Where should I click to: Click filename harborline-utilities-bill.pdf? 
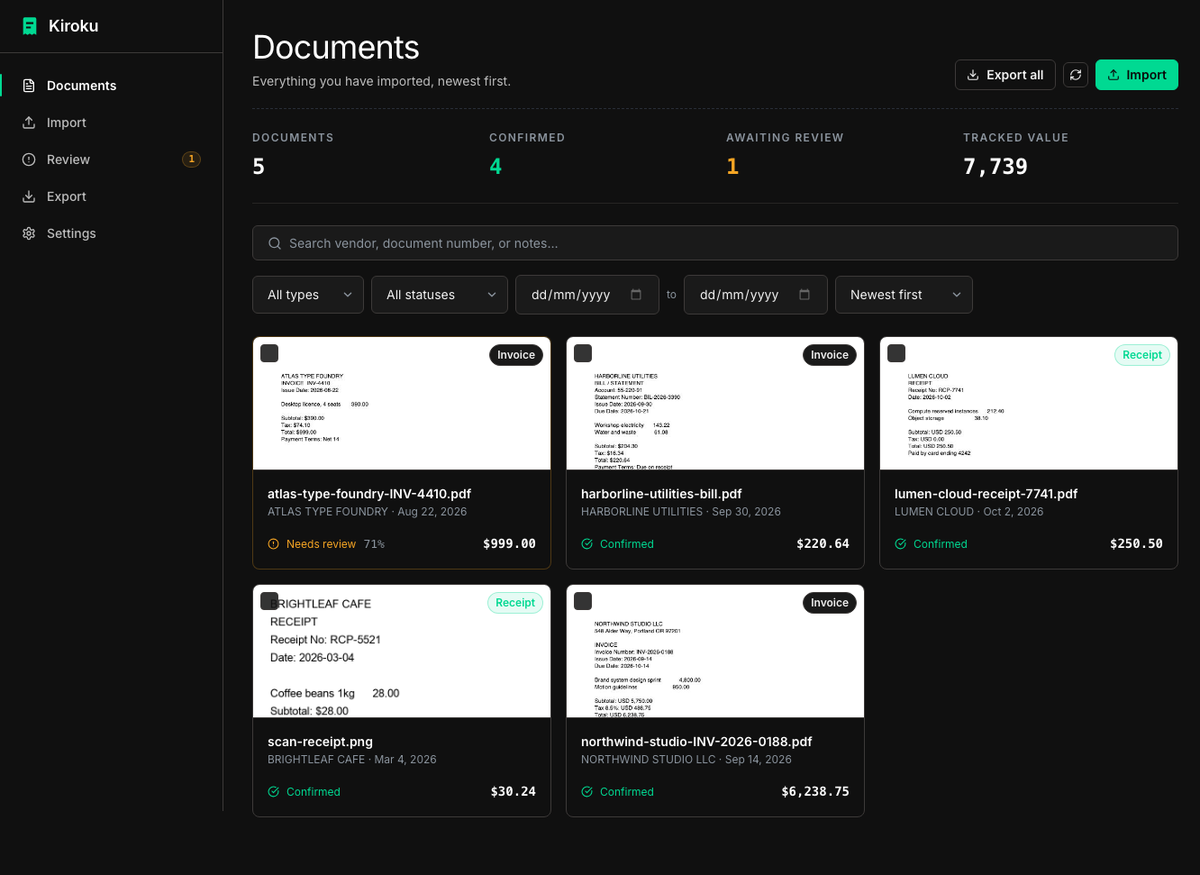661,494
